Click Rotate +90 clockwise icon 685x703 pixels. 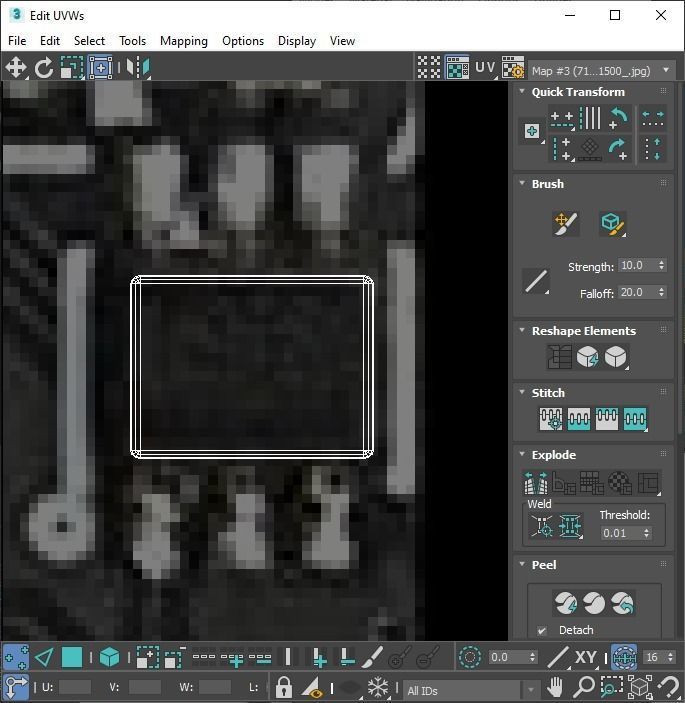coord(618,149)
